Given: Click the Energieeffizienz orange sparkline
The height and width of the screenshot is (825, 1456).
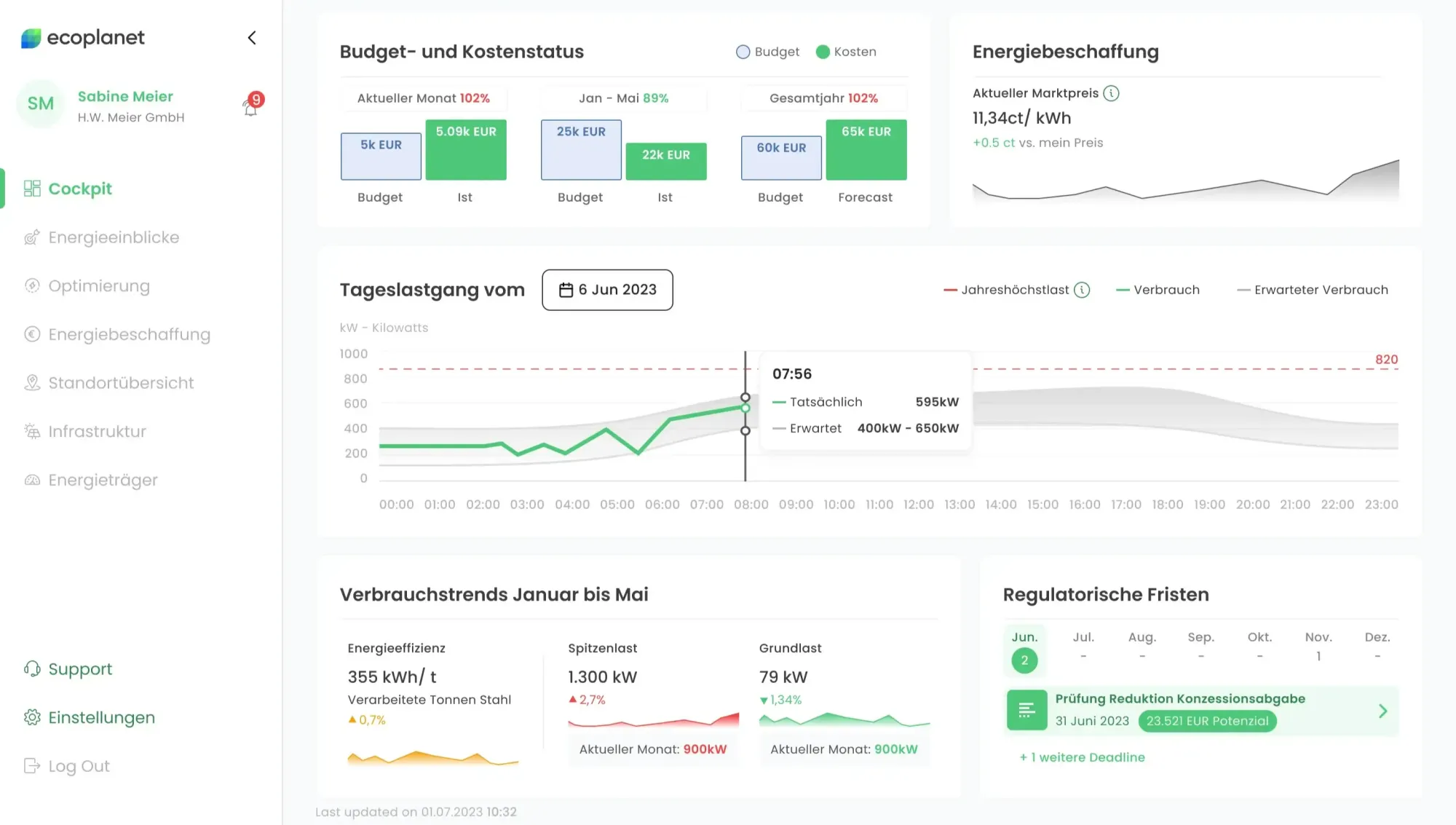Looking at the screenshot, I should [x=433, y=757].
